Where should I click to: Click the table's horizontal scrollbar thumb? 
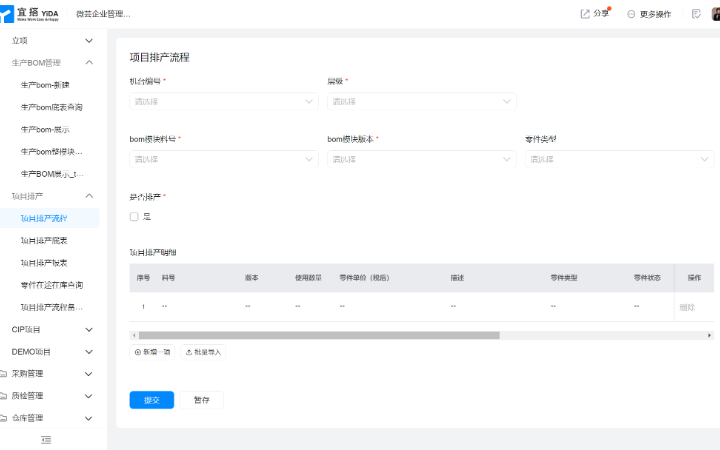(319, 336)
